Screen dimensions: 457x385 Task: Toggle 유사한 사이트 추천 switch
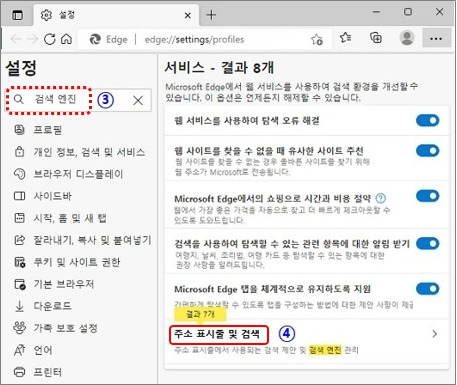428,151
